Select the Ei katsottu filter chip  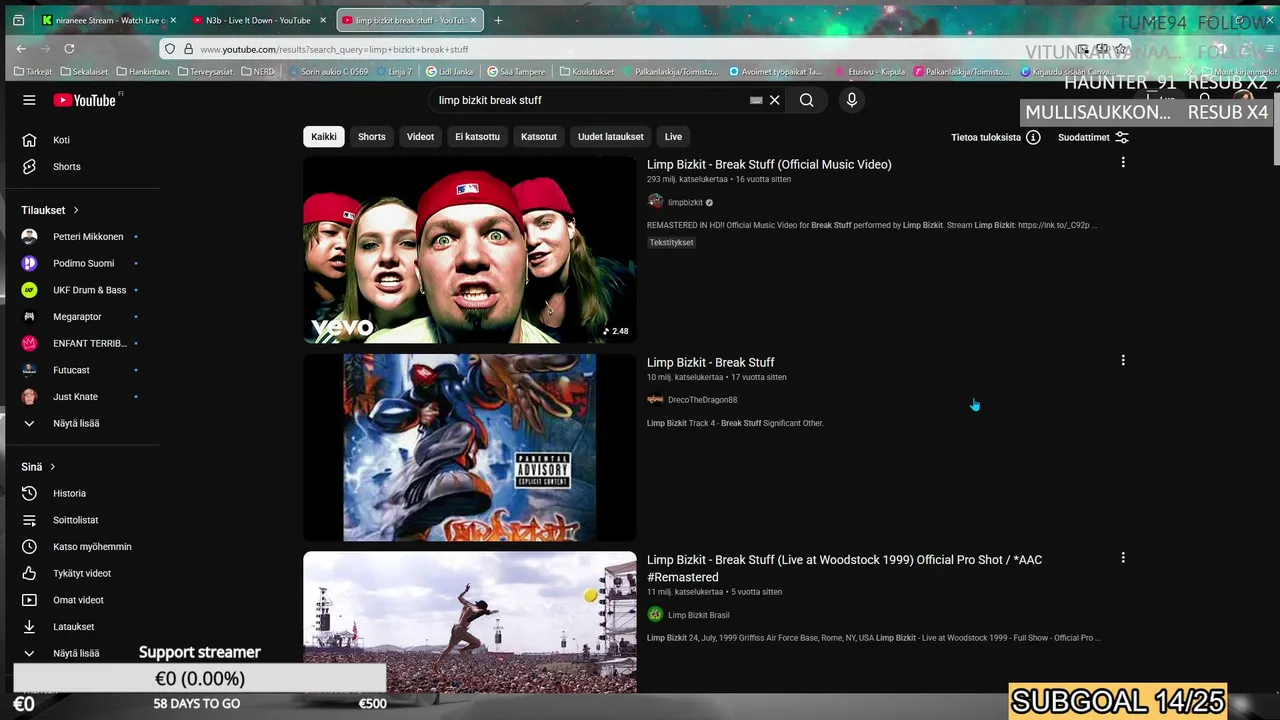pyautogui.click(x=477, y=137)
